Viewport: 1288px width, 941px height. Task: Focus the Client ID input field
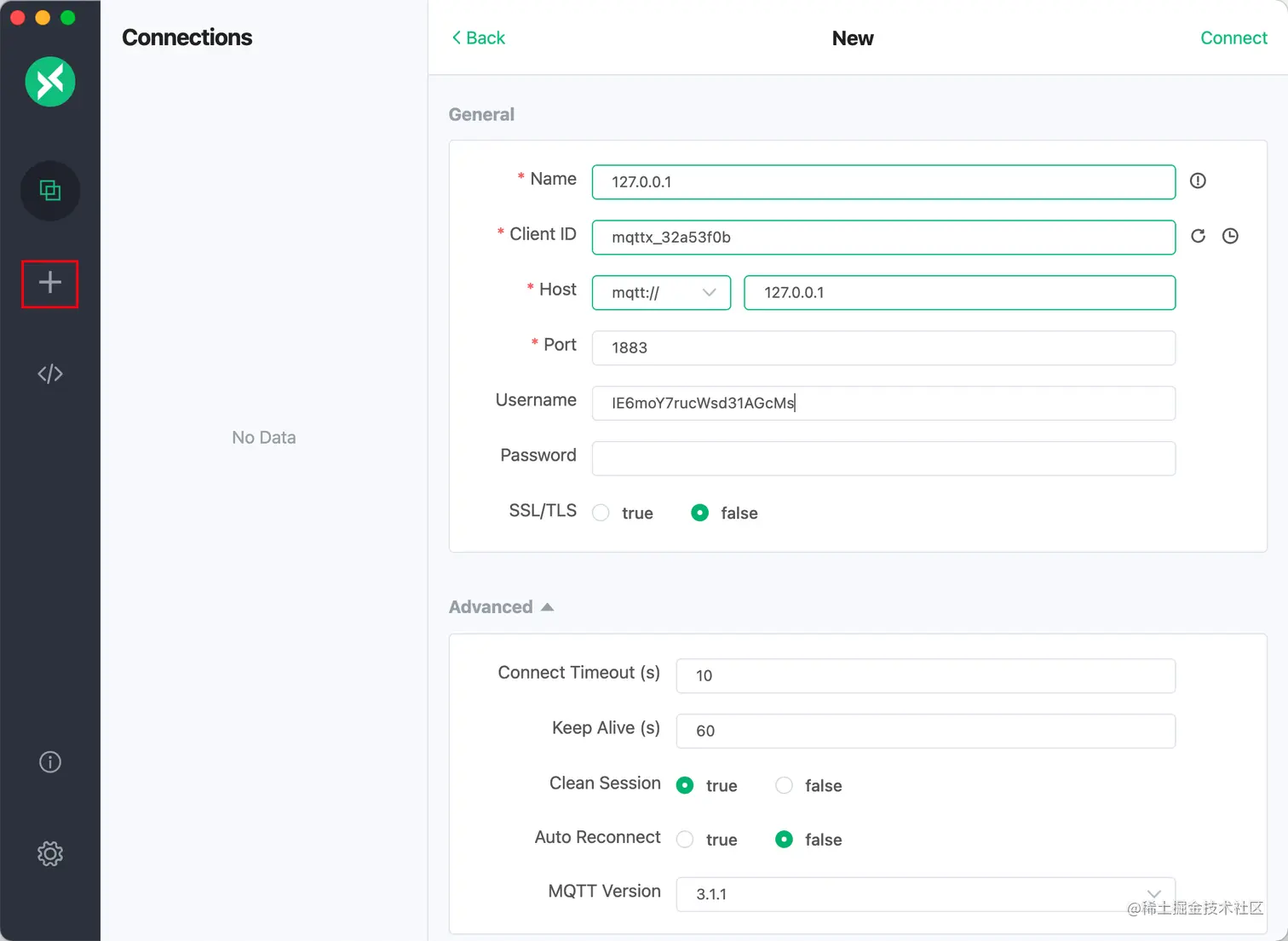(883, 238)
